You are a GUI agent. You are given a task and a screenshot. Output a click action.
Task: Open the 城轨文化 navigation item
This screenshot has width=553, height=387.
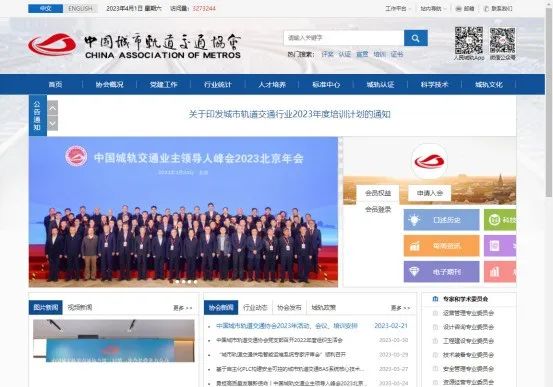[x=489, y=85]
